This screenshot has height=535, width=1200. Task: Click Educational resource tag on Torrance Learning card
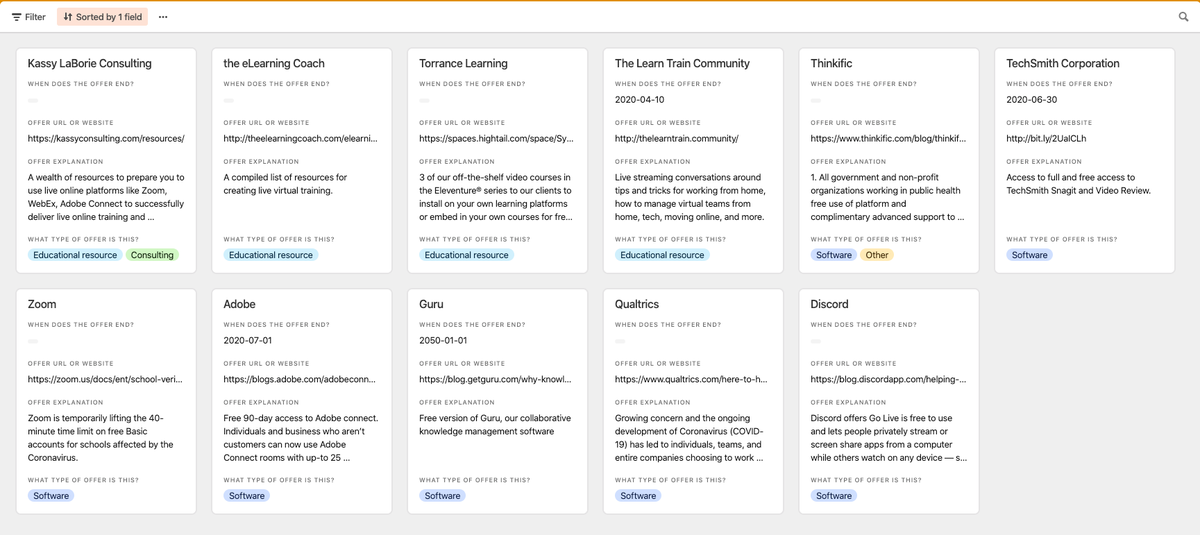click(x=467, y=255)
